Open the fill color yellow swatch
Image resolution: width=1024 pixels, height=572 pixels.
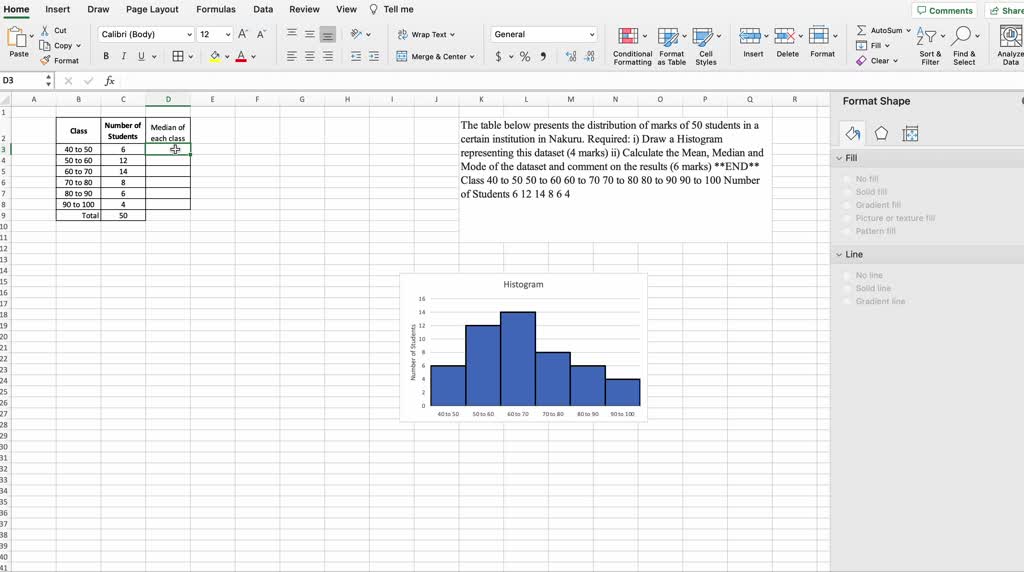[215, 57]
